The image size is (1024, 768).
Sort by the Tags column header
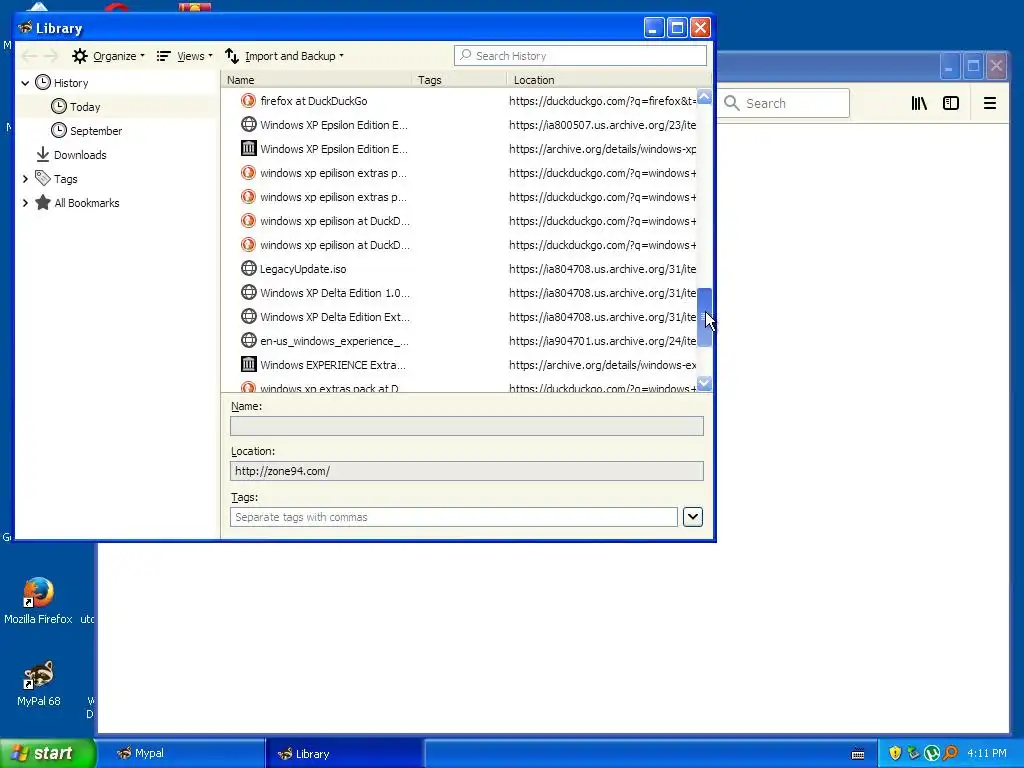click(x=458, y=80)
